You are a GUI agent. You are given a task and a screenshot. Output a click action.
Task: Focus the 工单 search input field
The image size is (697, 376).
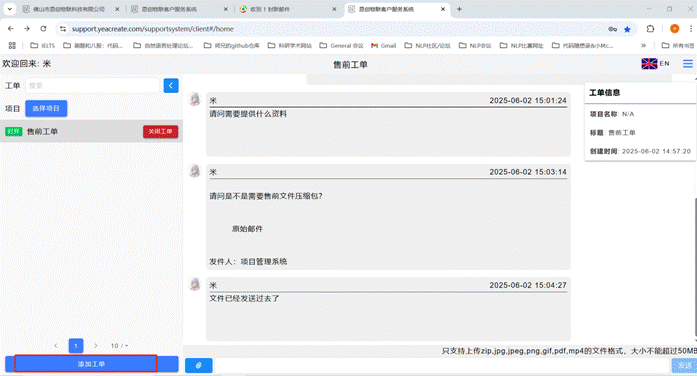click(x=92, y=85)
